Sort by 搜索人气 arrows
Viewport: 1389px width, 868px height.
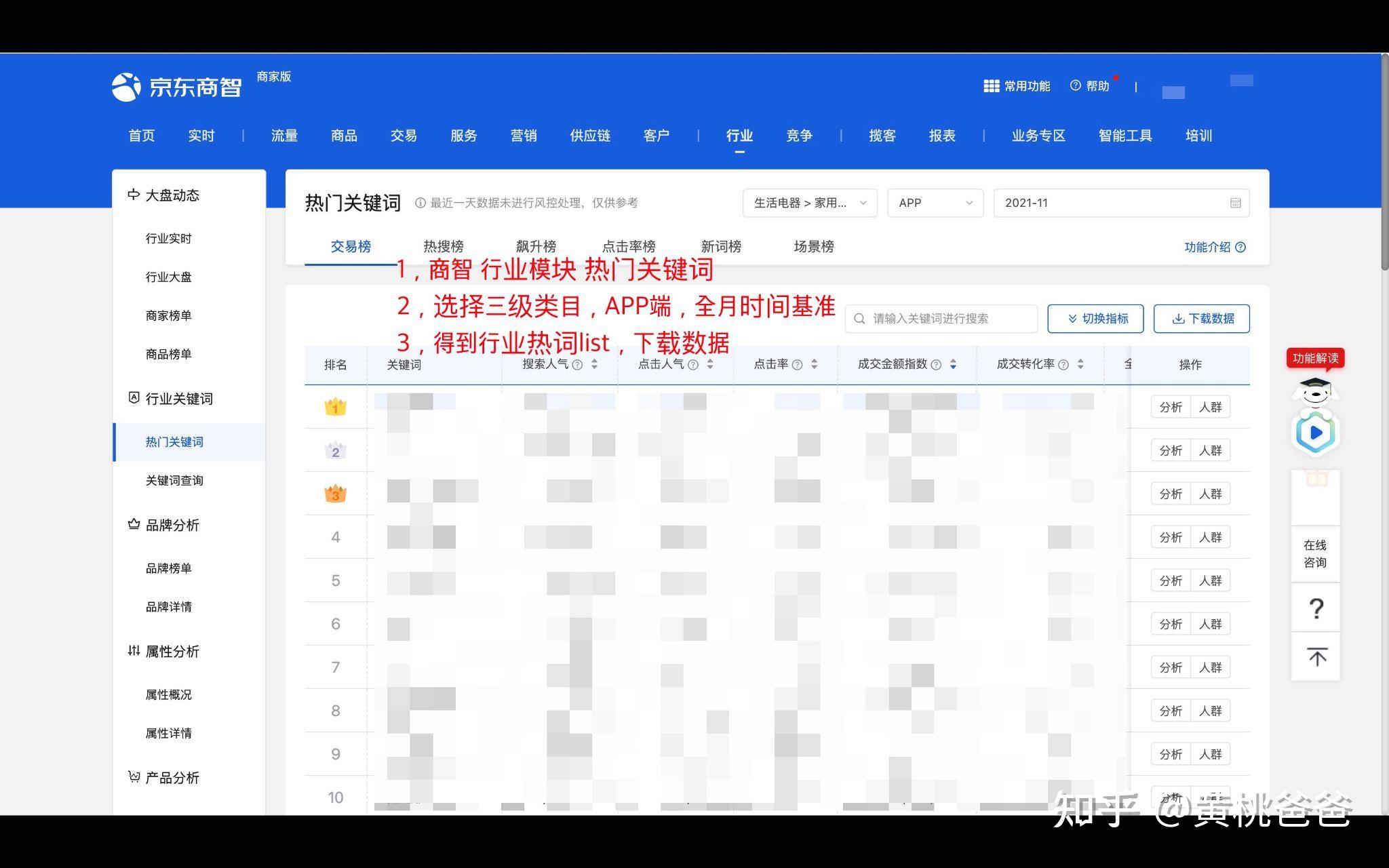pyautogui.click(x=594, y=364)
